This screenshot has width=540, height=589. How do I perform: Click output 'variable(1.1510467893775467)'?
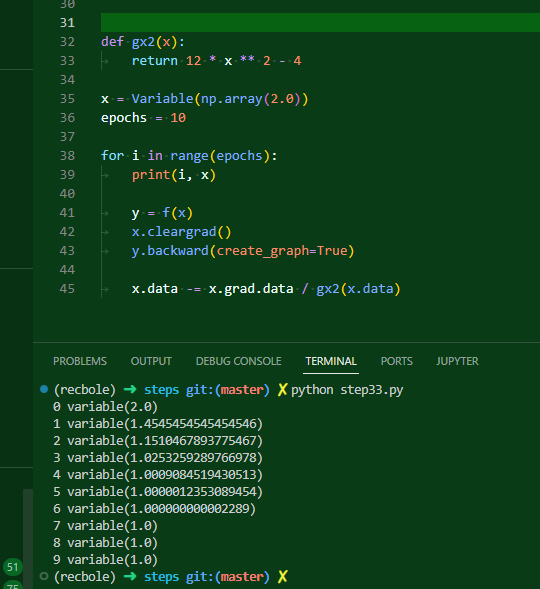coord(165,441)
